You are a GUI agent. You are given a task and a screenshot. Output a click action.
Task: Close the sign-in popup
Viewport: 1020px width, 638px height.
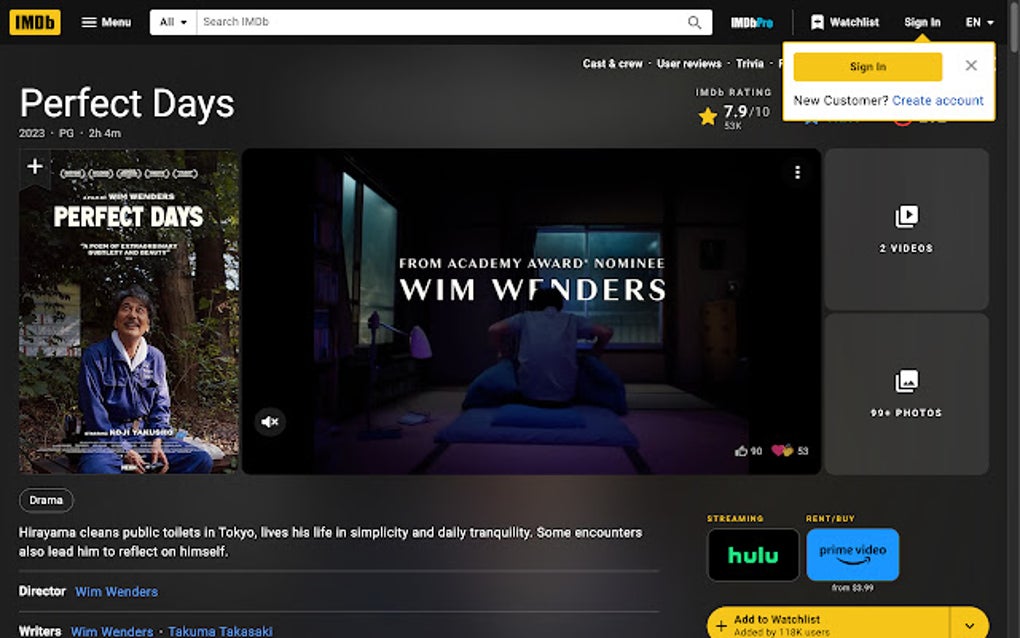pos(971,66)
